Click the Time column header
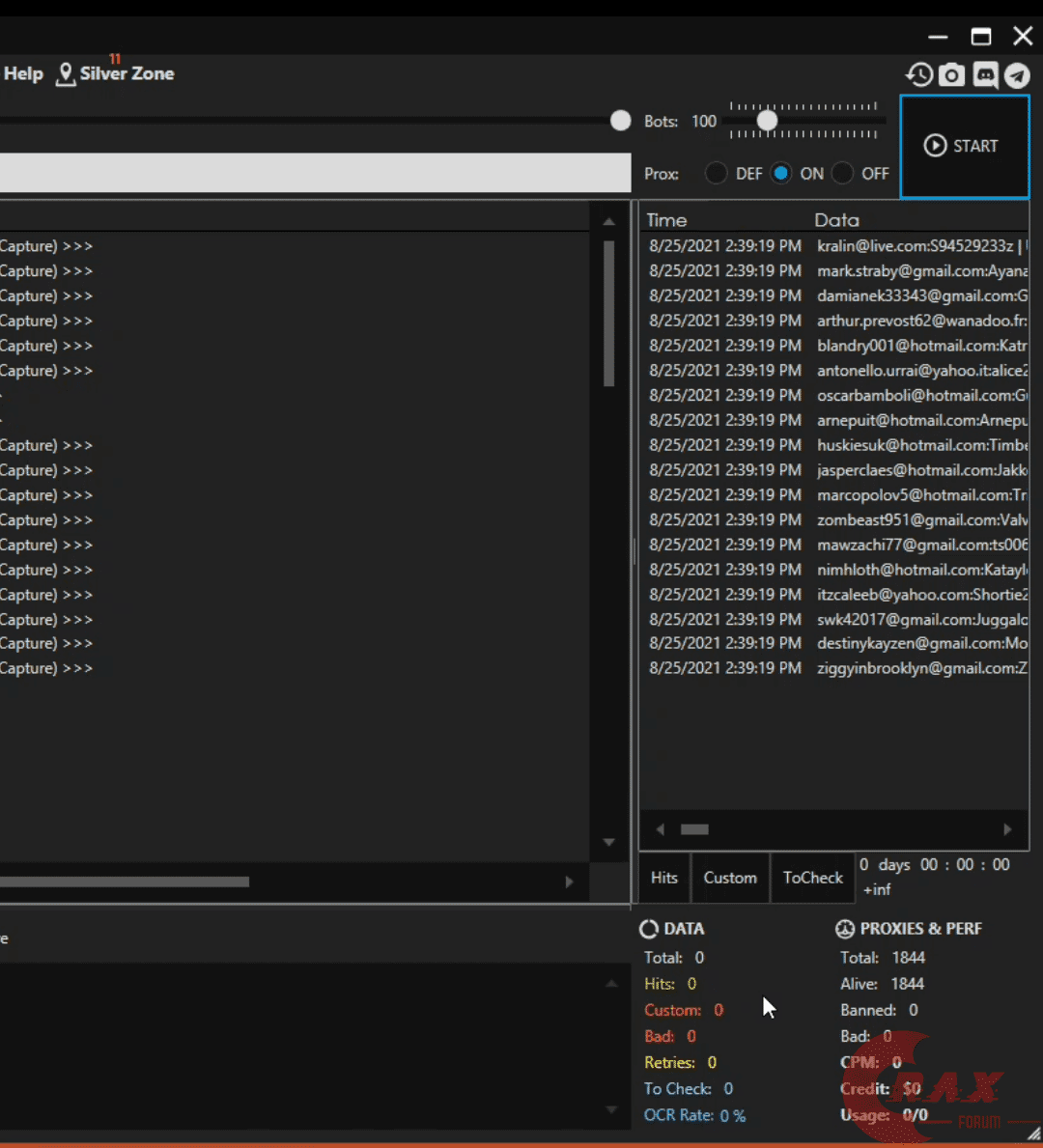1043x1148 pixels. pyautogui.click(x=666, y=220)
